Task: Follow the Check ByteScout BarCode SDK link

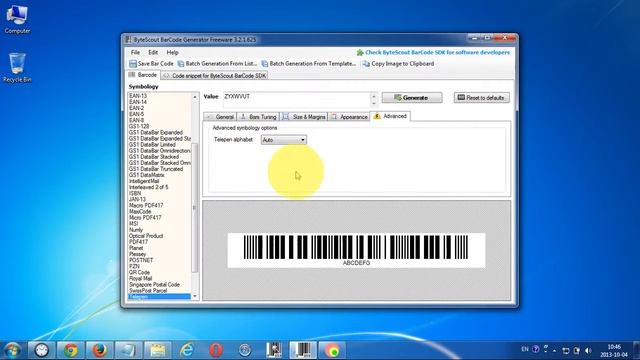Action: click(438, 53)
